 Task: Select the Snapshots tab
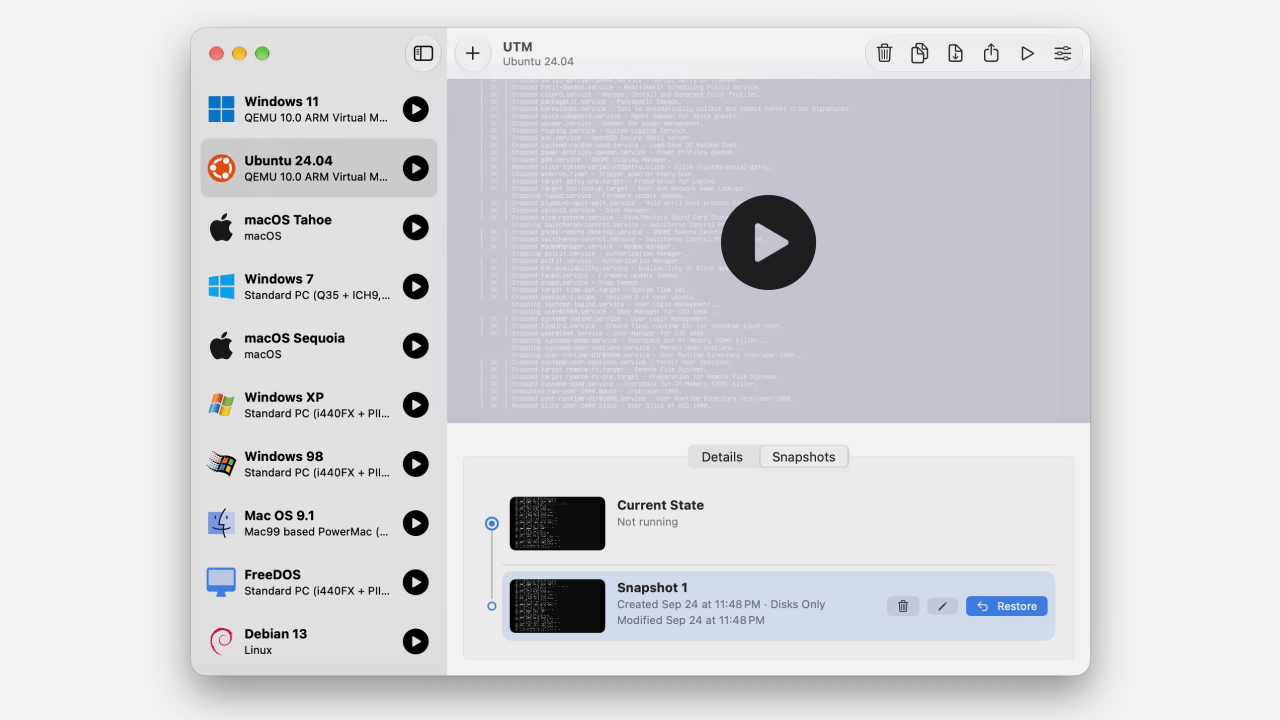coord(804,457)
